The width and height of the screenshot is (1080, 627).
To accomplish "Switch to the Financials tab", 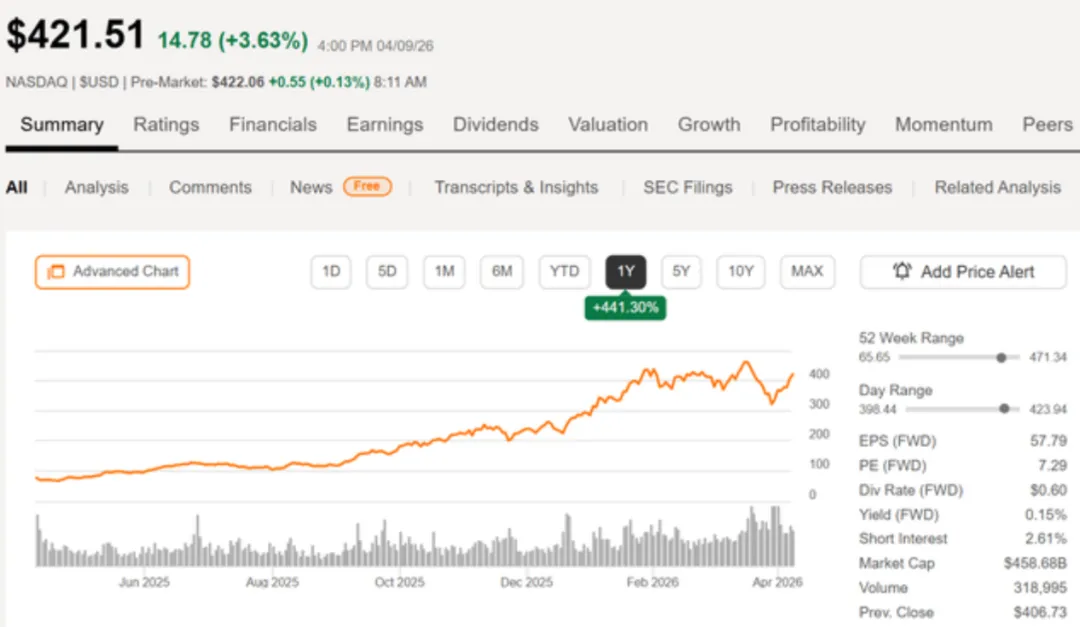I will click(x=272, y=125).
